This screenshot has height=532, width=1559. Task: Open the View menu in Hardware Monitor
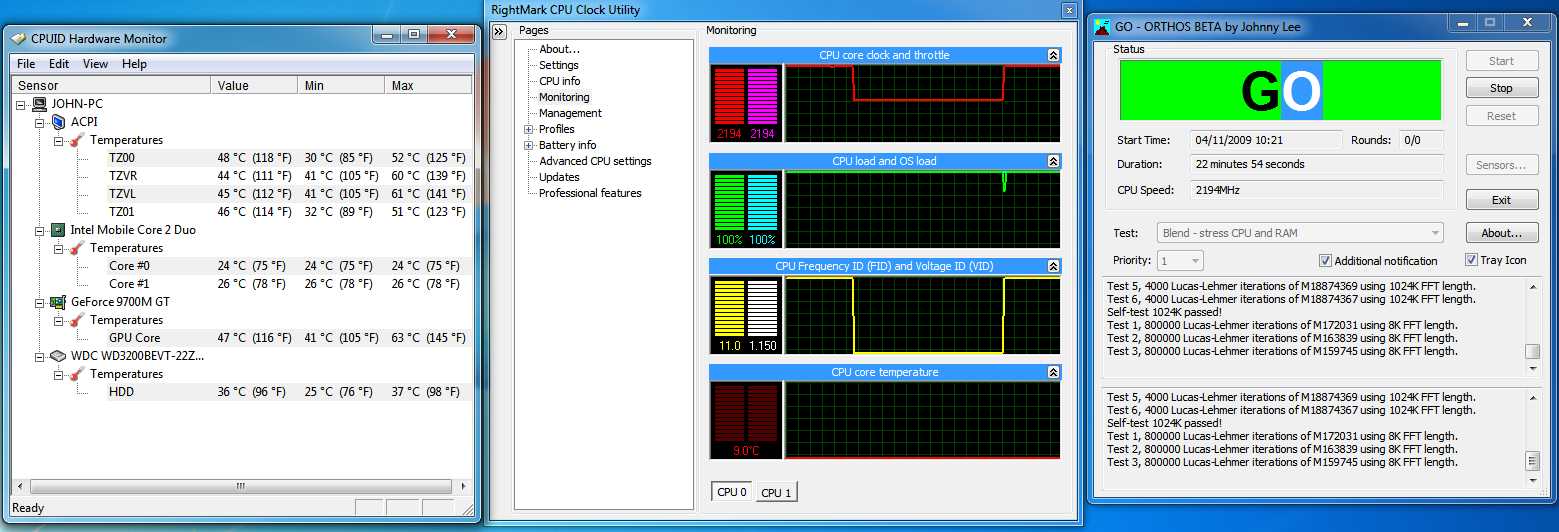(95, 64)
